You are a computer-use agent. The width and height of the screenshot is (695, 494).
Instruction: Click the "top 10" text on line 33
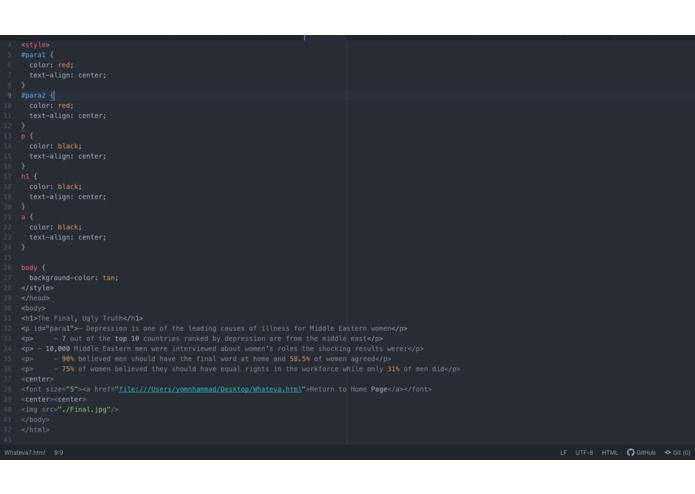coord(127,338)
